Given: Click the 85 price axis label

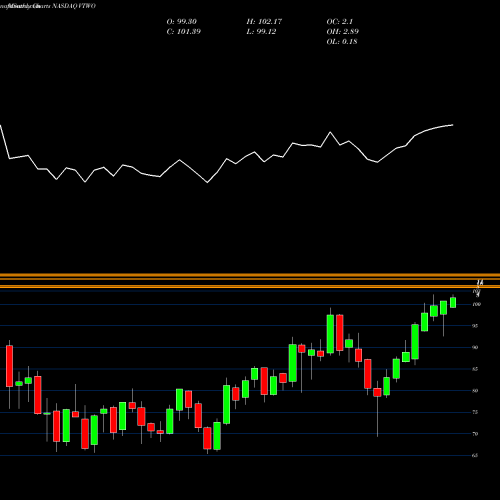Looking at the screenshot, I should click(476, 369).
